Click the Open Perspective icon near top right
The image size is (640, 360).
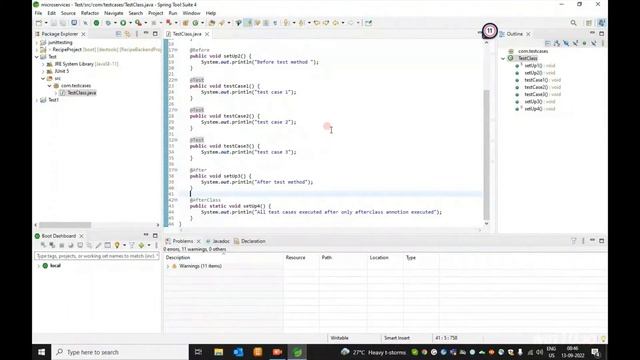pos(589,23)
